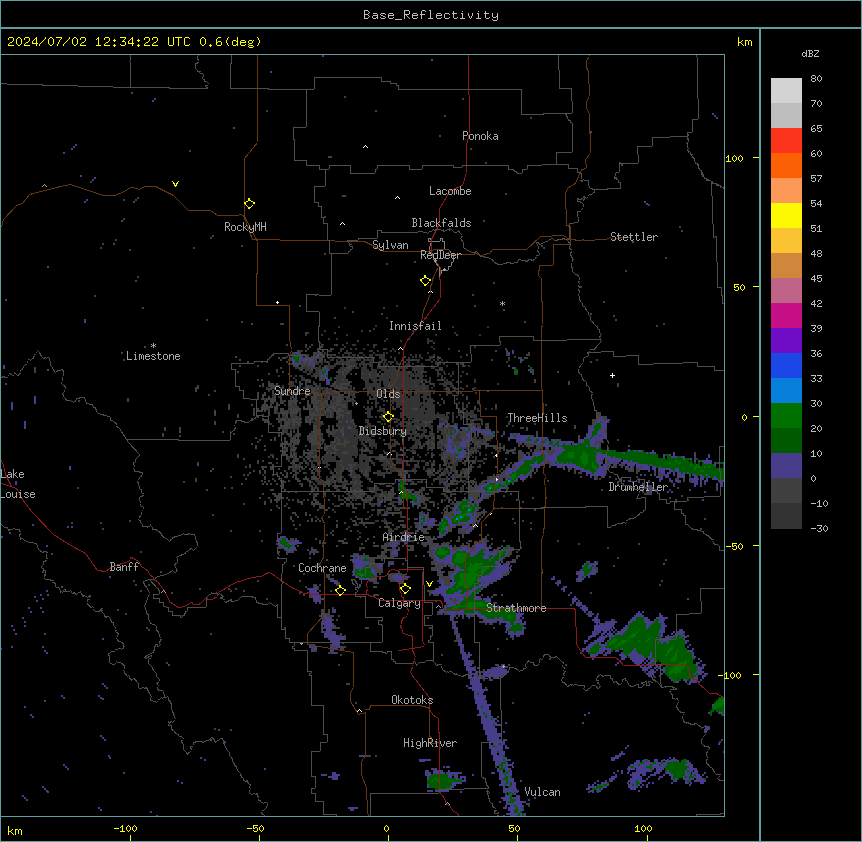Click the Innisfail label
Viewport: 862px width, 842px height.
pyautogui.click(x=415, y=326)
